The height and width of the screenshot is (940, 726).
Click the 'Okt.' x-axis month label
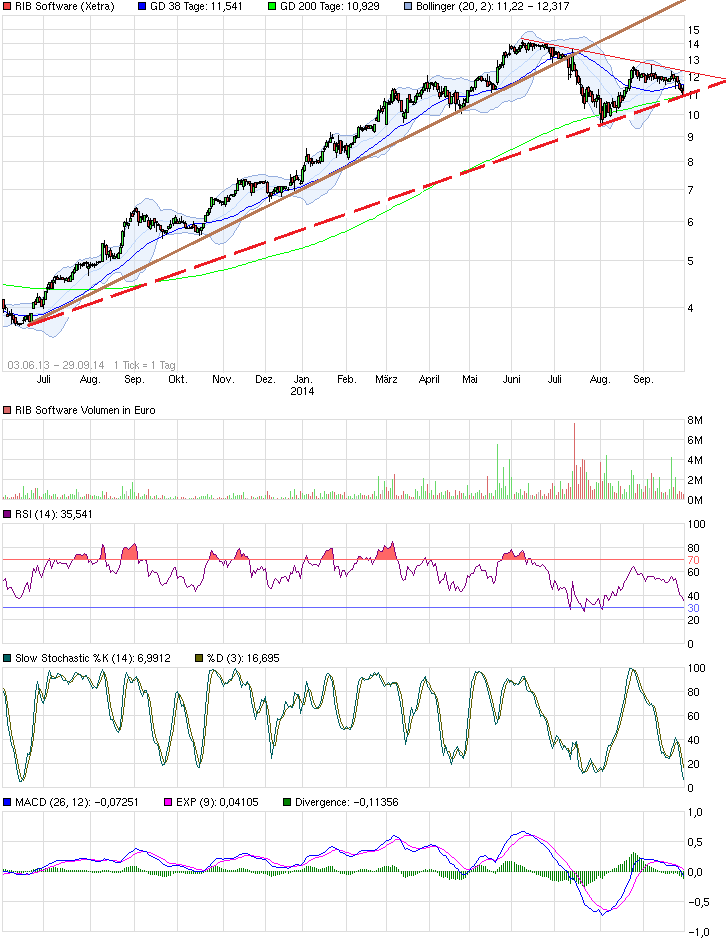pos(177,379)
